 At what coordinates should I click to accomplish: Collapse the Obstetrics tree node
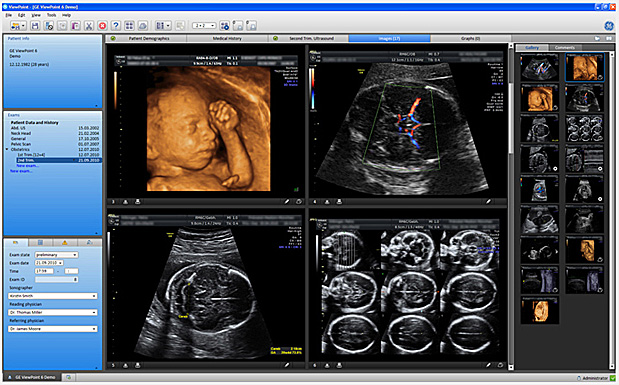[7, 150]
